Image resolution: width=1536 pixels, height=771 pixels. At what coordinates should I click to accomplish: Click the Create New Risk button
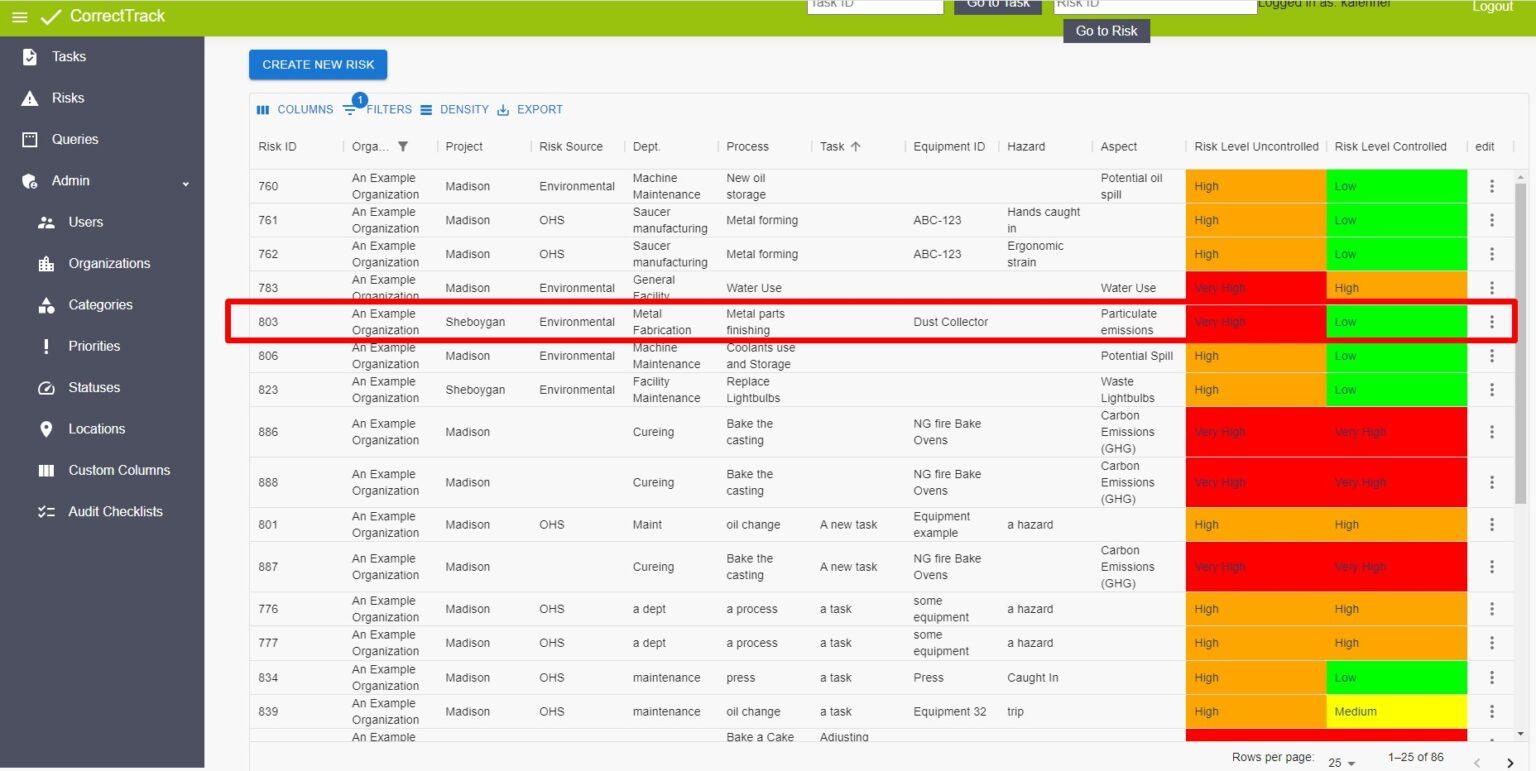click(318, 65)
